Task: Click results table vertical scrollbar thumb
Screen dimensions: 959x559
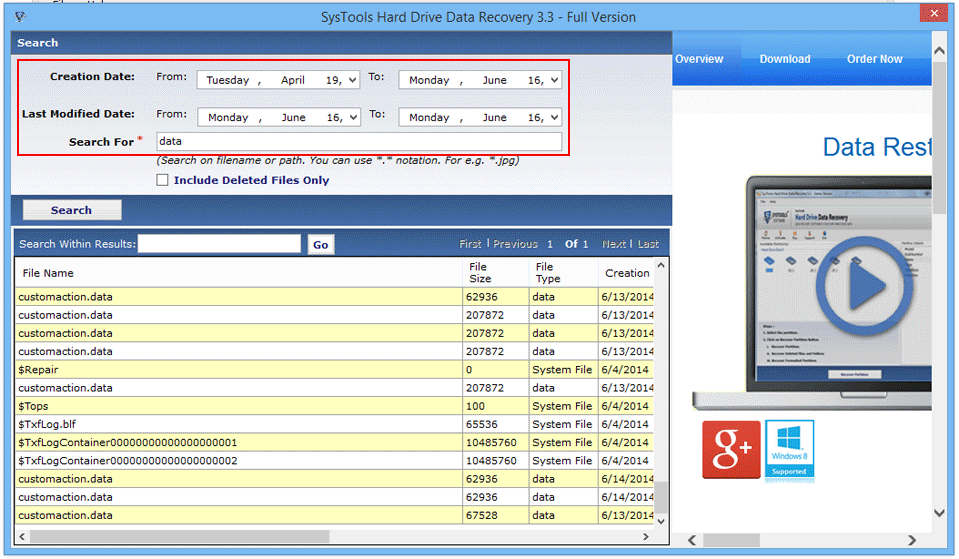Action: tap(661, 497)
